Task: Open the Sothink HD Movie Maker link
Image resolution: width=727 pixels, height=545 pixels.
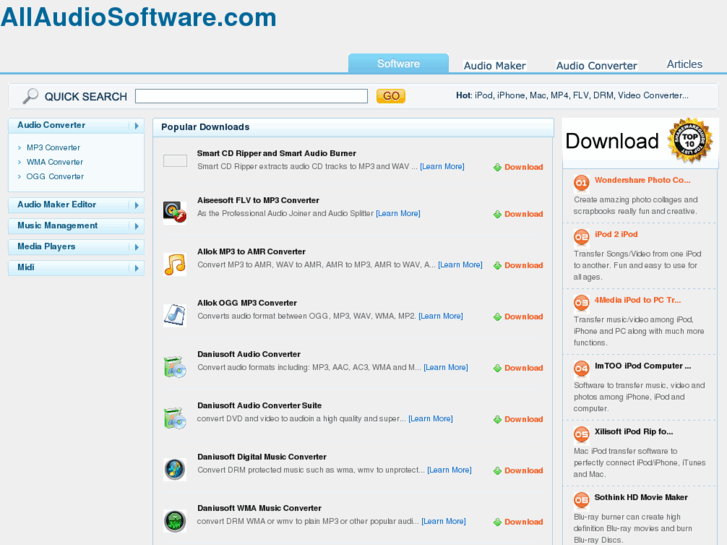Action: tap(641, 497)
